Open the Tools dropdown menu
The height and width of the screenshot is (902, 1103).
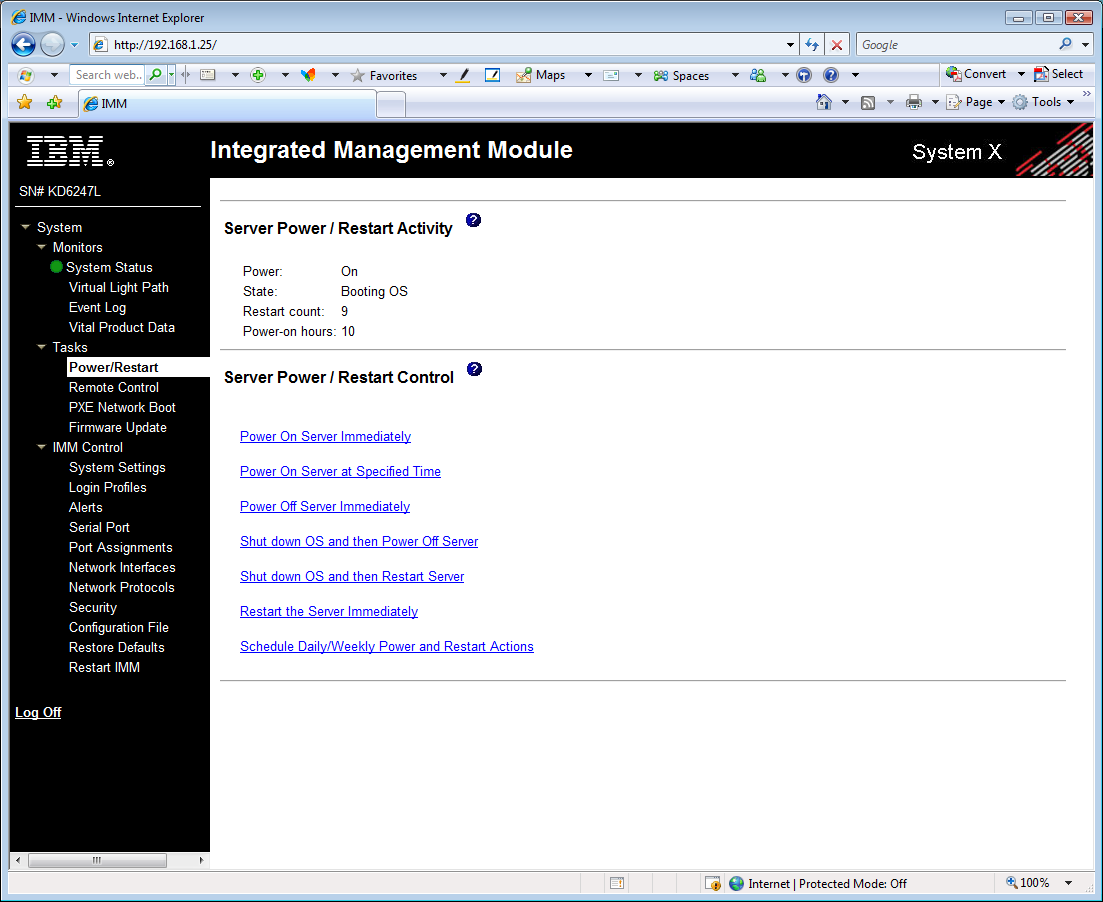(1043, 101)
